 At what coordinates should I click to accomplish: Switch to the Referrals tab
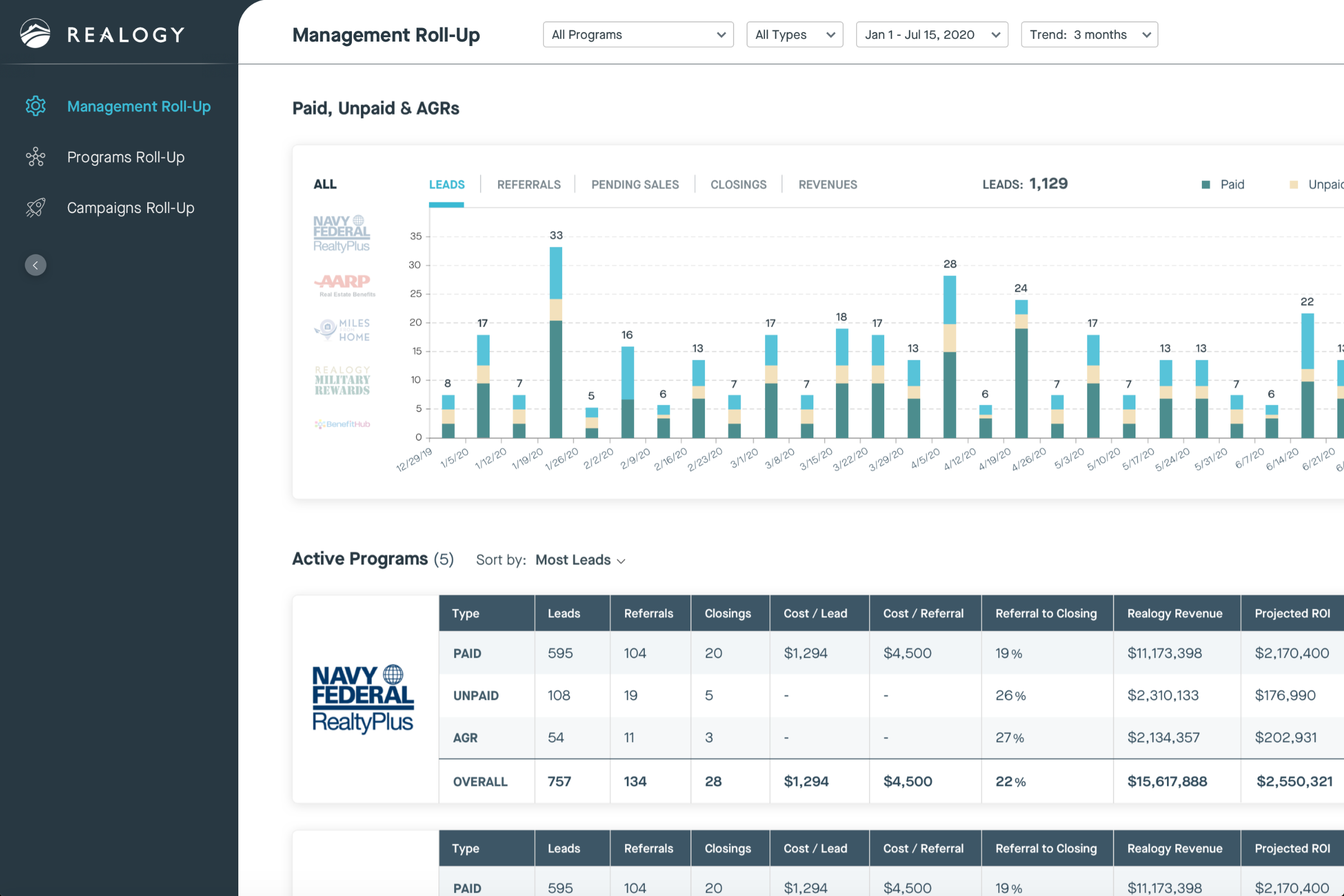[528, 184]
